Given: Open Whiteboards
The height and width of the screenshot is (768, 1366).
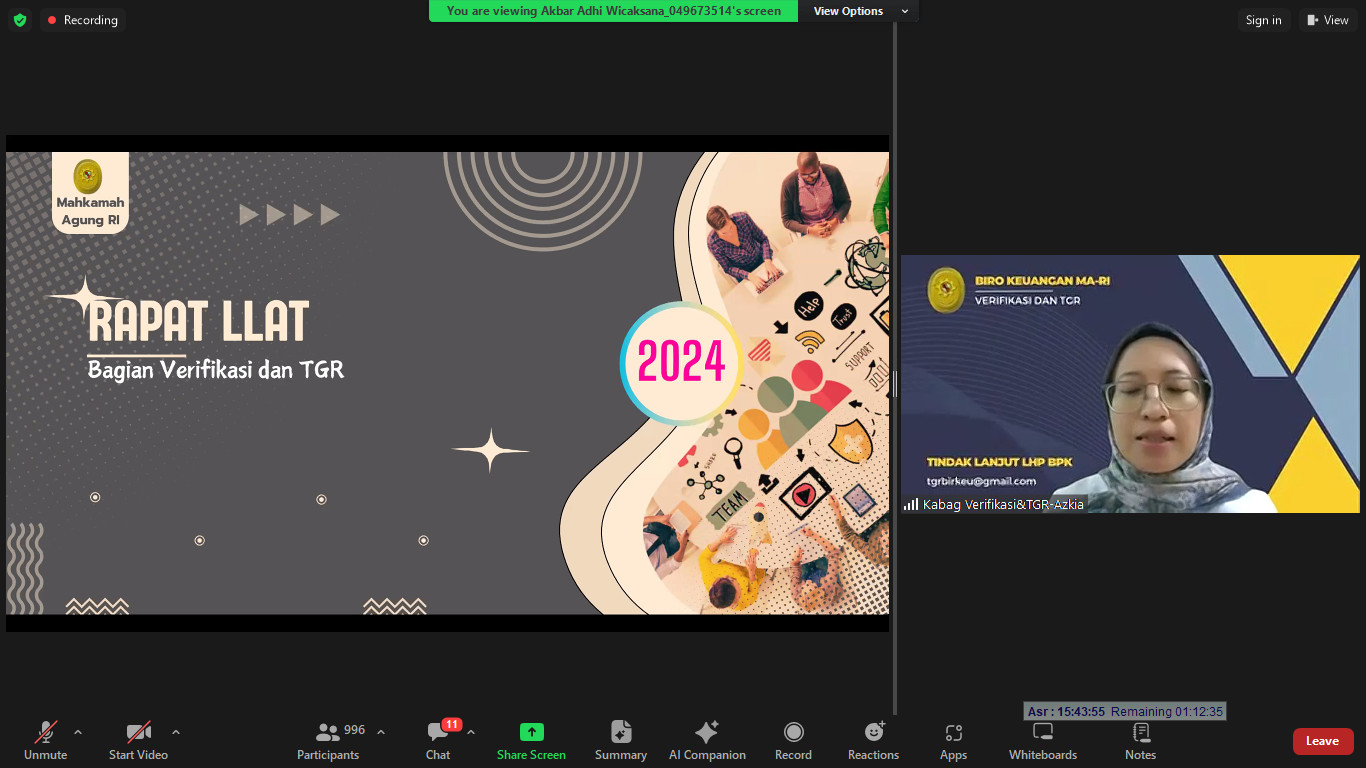Looking at the screenshot, I should tap(1043, 741).
